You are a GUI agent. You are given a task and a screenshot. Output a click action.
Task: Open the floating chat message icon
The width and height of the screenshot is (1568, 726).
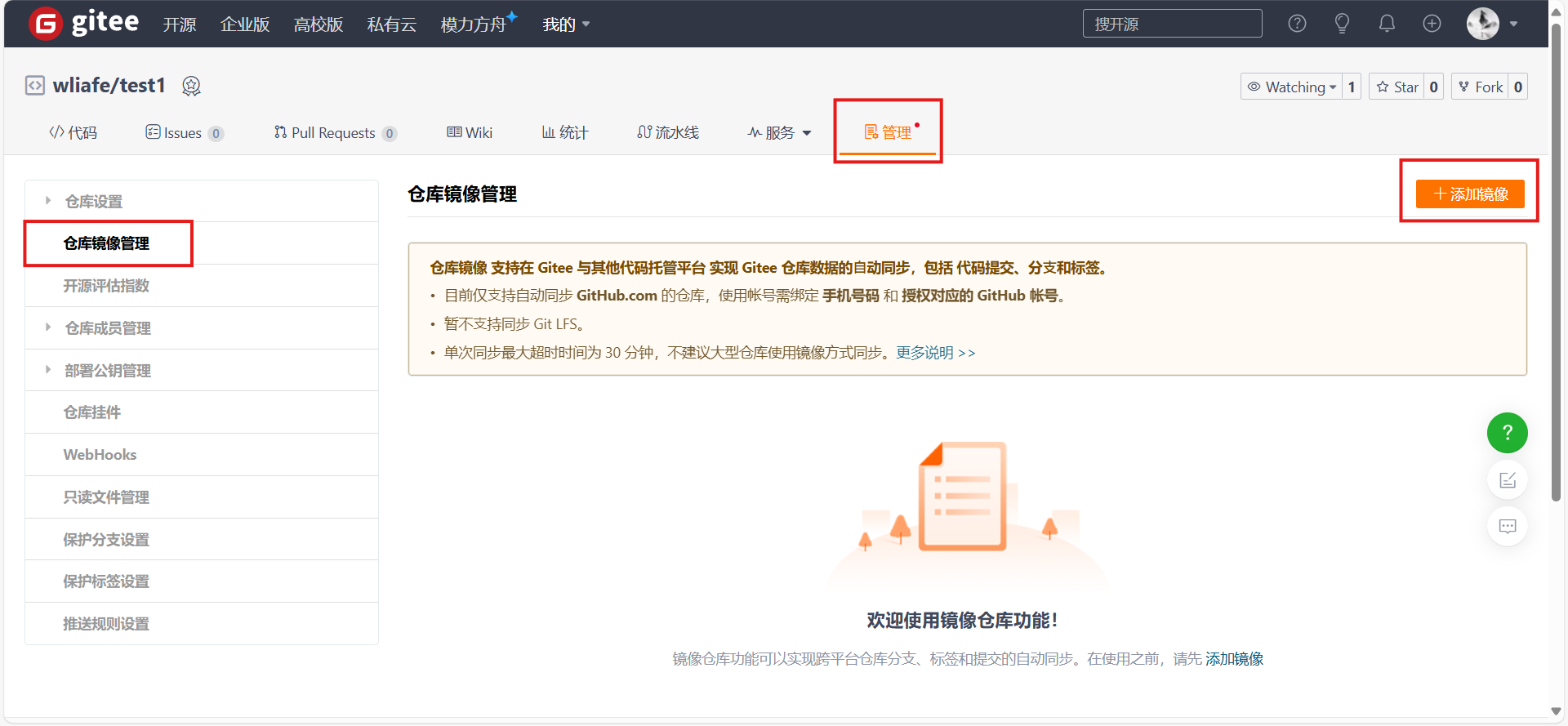point(1507,527)
